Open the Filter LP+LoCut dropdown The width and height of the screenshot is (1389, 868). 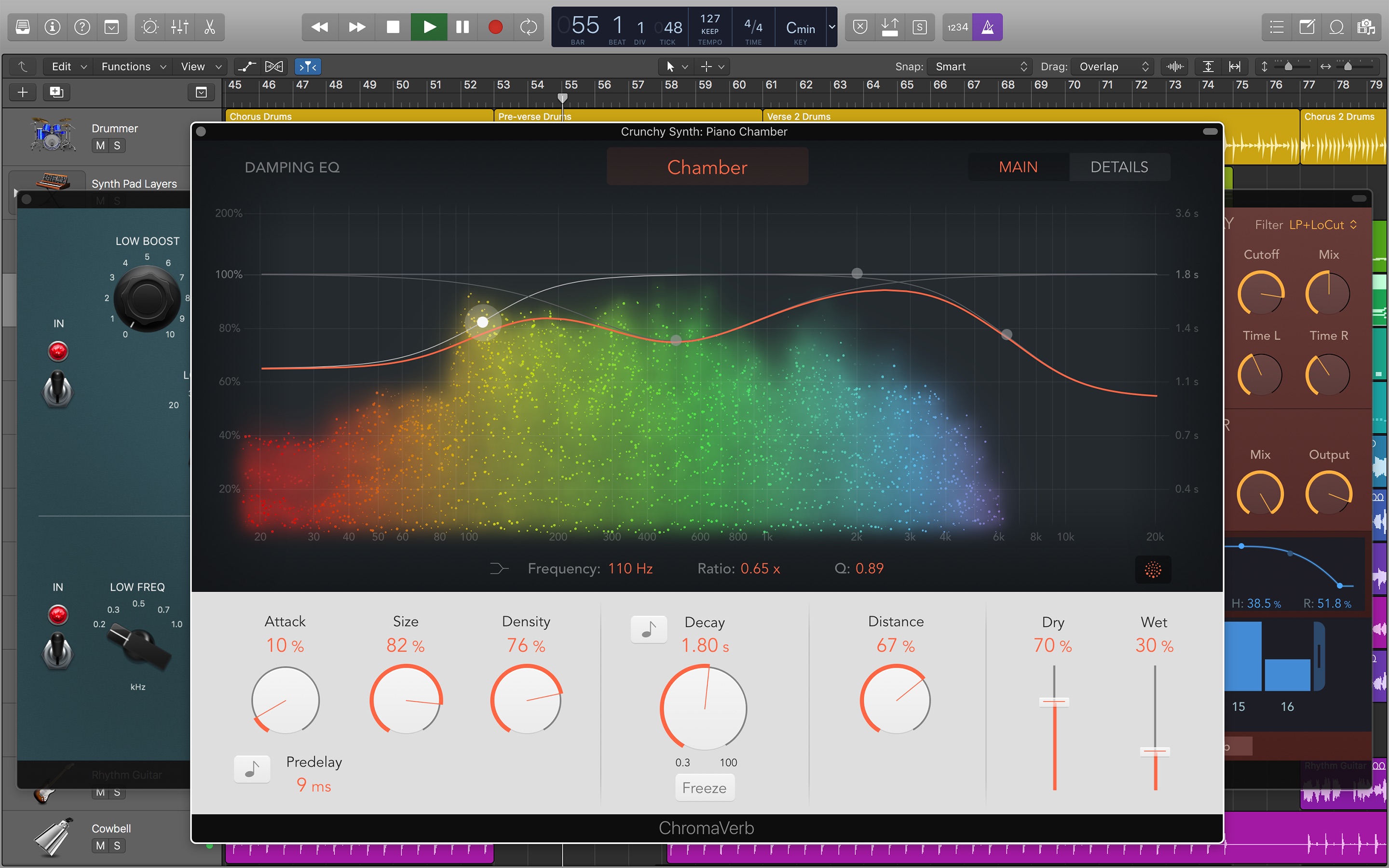pyautogui.click(x=1323, y=224)
